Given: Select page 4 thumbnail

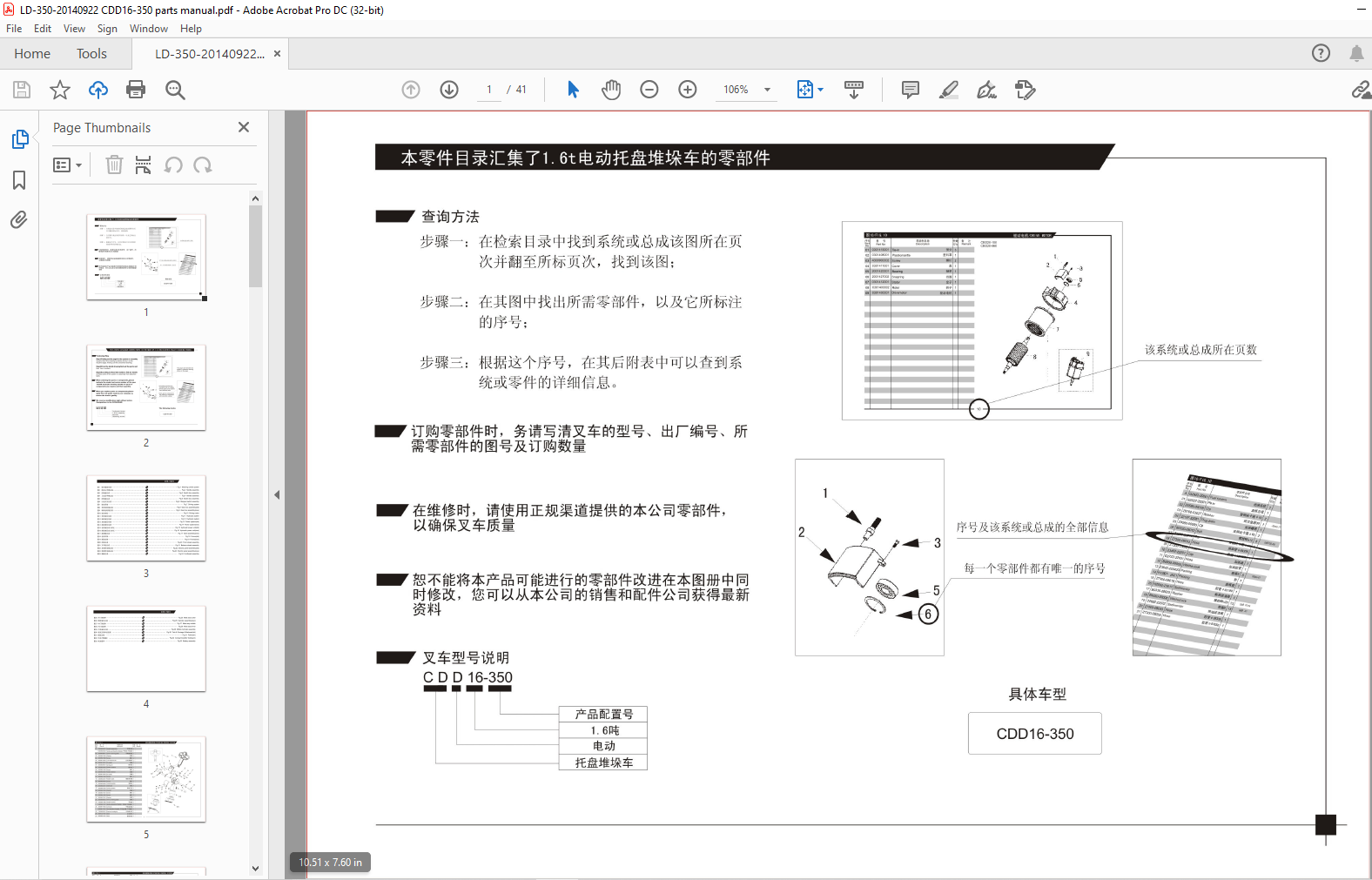Looking at the screenshot, I should [146, 648].
